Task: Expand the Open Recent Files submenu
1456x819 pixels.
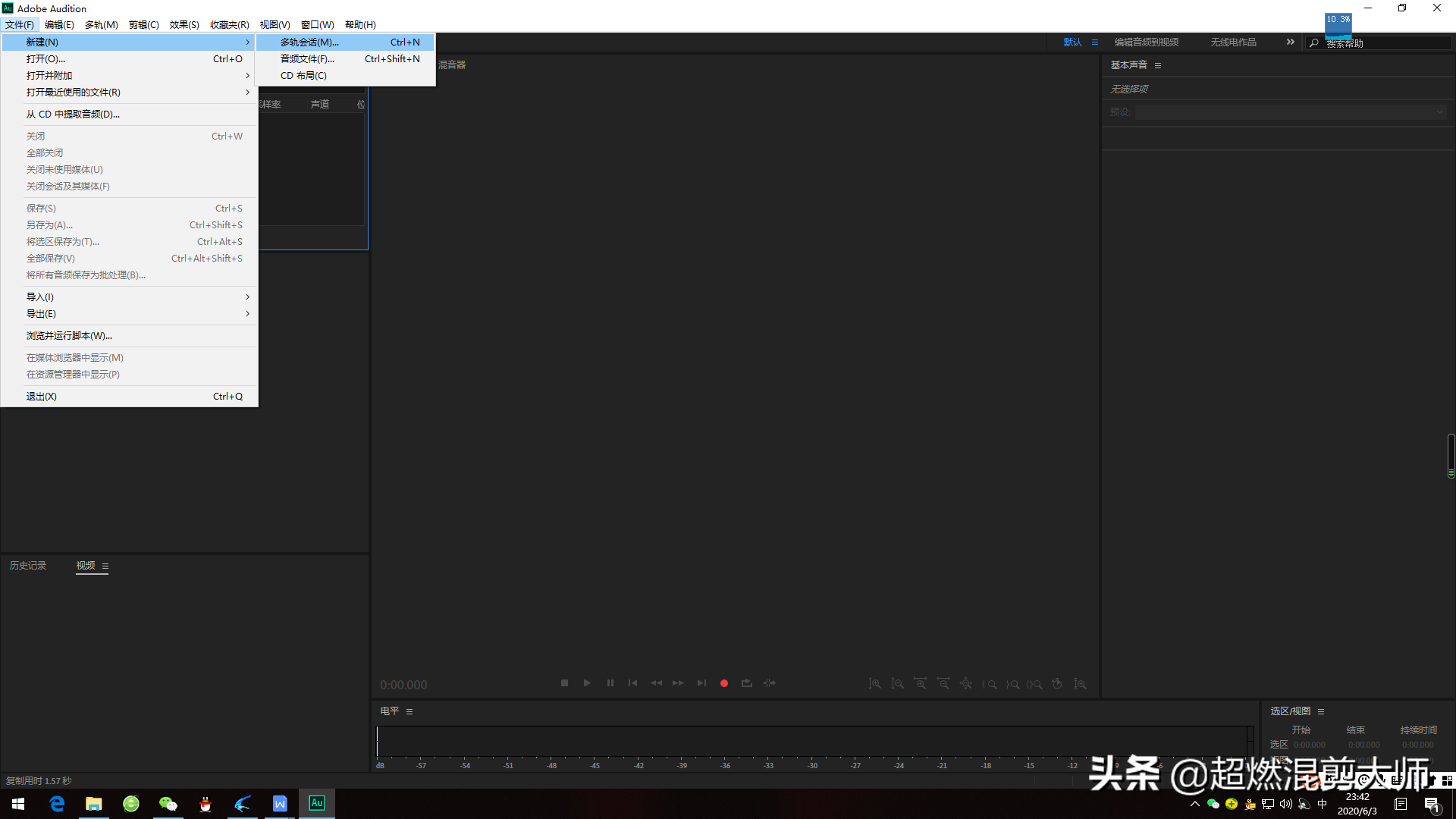Action: [247, 93]
